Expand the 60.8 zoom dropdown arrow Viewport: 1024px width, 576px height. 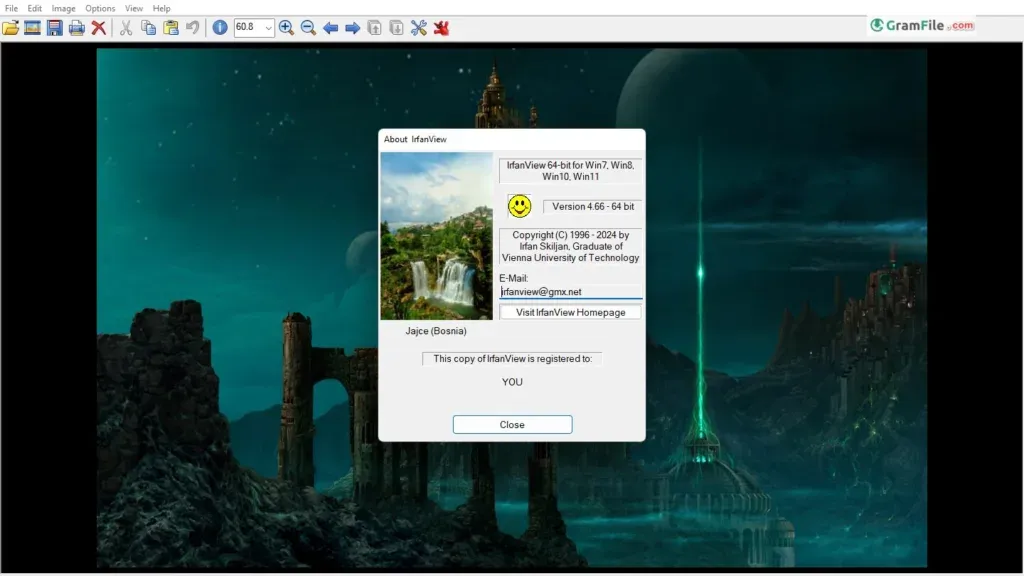click(x=268, y=28)
